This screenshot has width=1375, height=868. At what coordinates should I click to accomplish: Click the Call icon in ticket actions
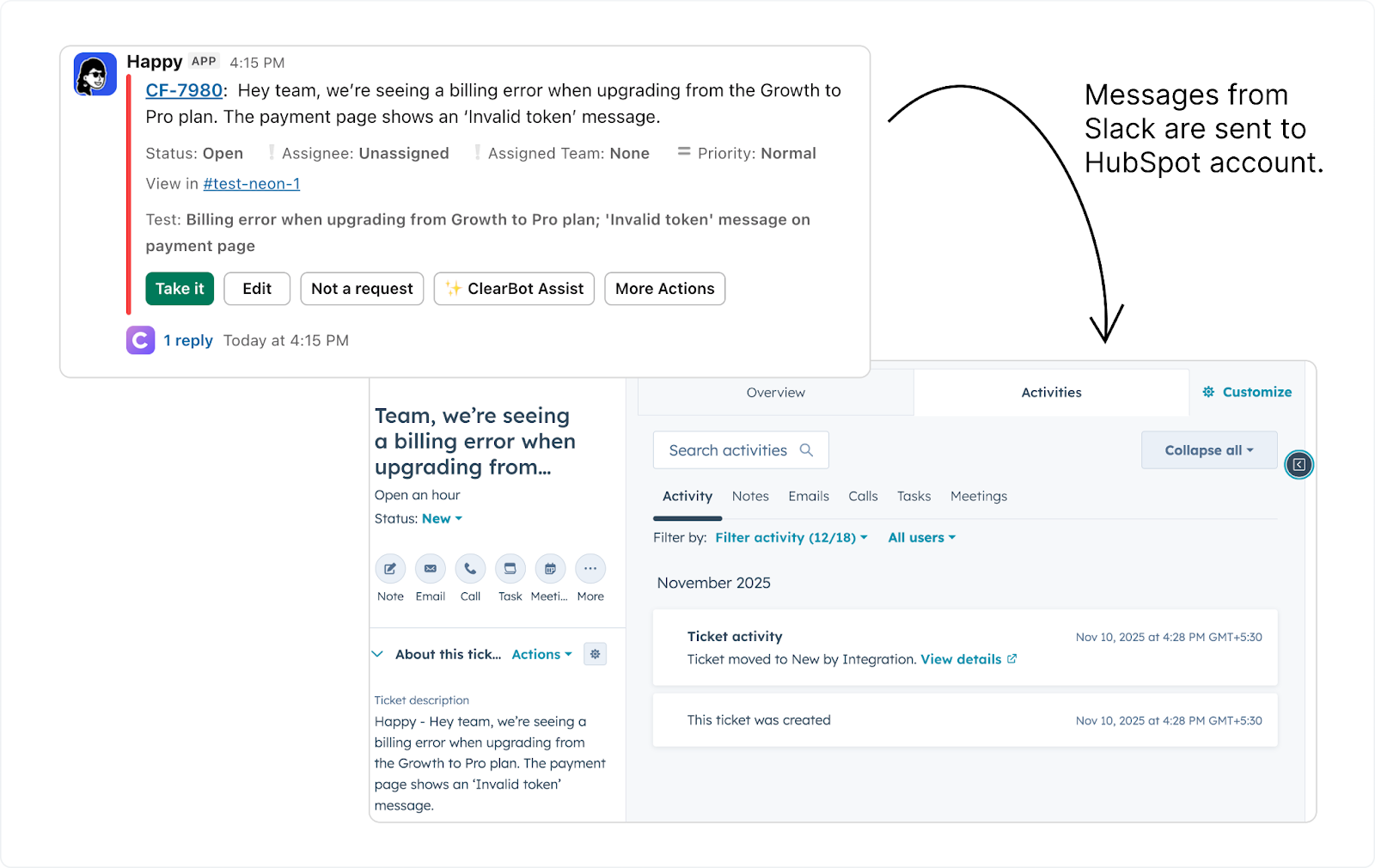[470, 569]
